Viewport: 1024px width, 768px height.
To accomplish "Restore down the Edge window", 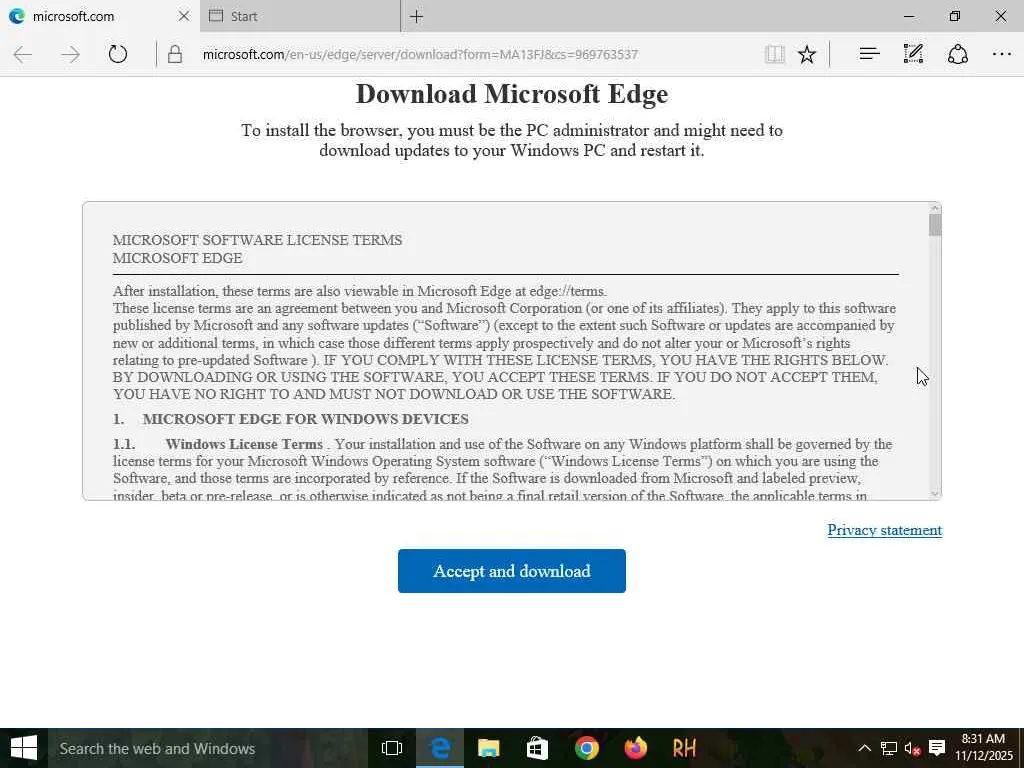I will [955, 16].
